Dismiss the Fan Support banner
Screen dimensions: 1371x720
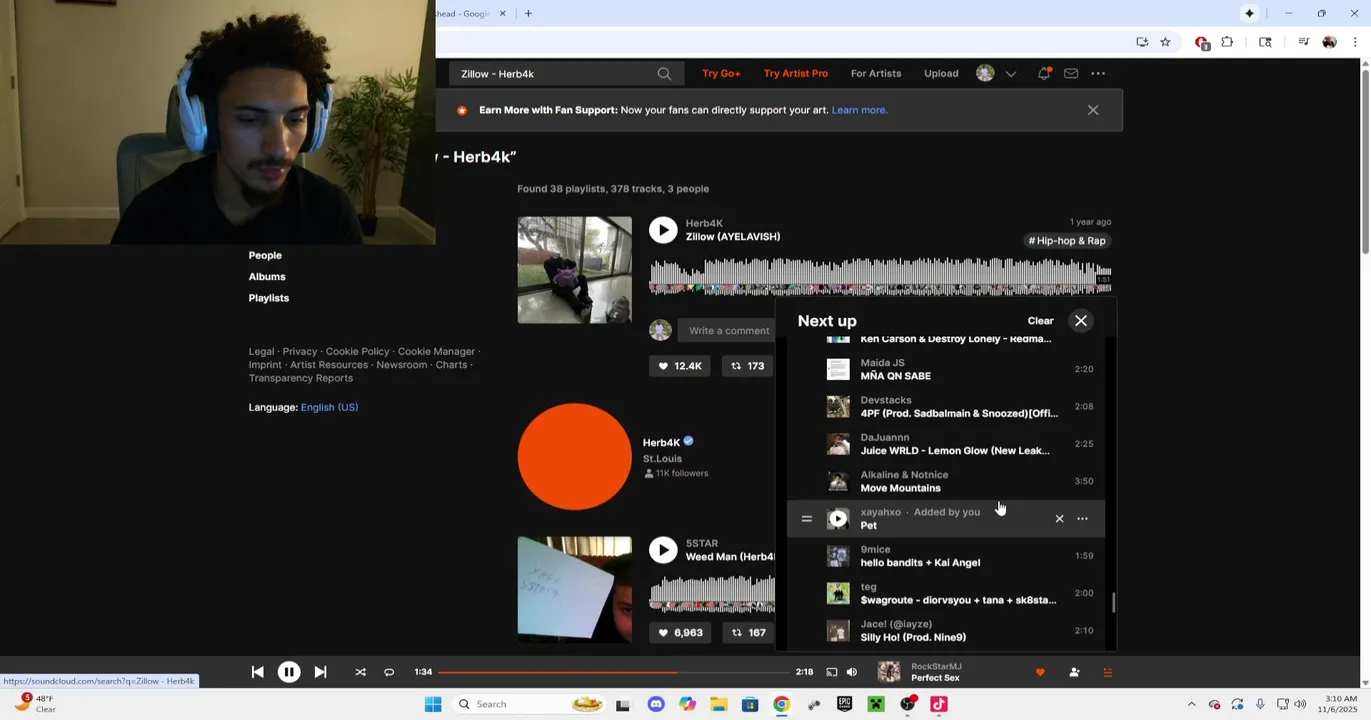[1093, 110]
